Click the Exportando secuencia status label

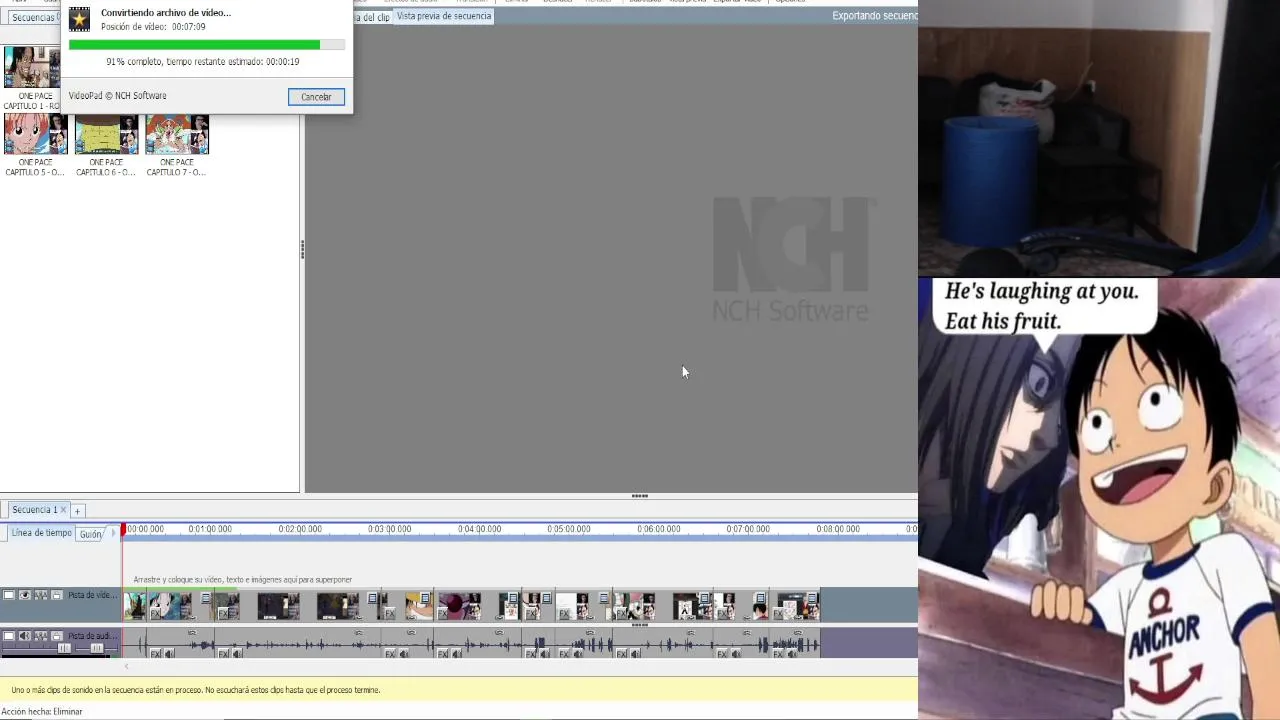click(x=874, y=16)
